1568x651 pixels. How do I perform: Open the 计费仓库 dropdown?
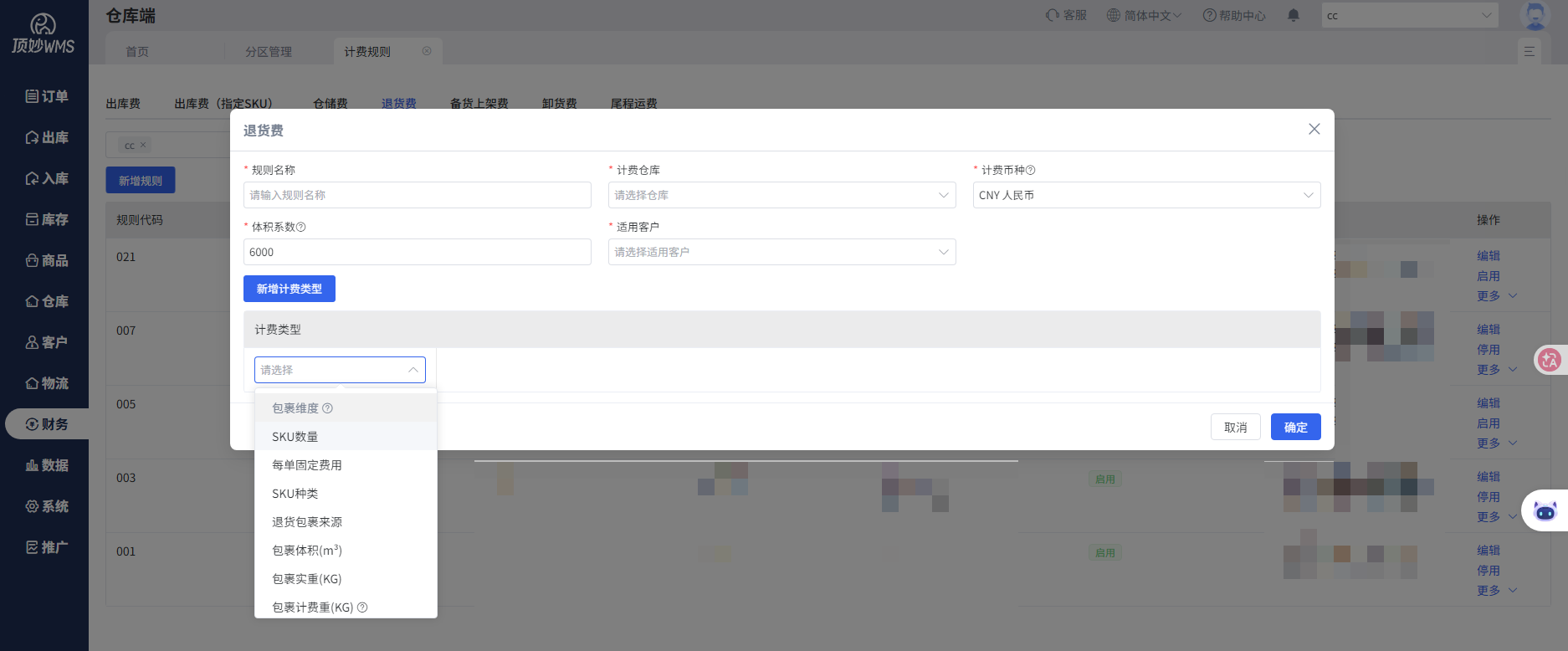(781, 195)
